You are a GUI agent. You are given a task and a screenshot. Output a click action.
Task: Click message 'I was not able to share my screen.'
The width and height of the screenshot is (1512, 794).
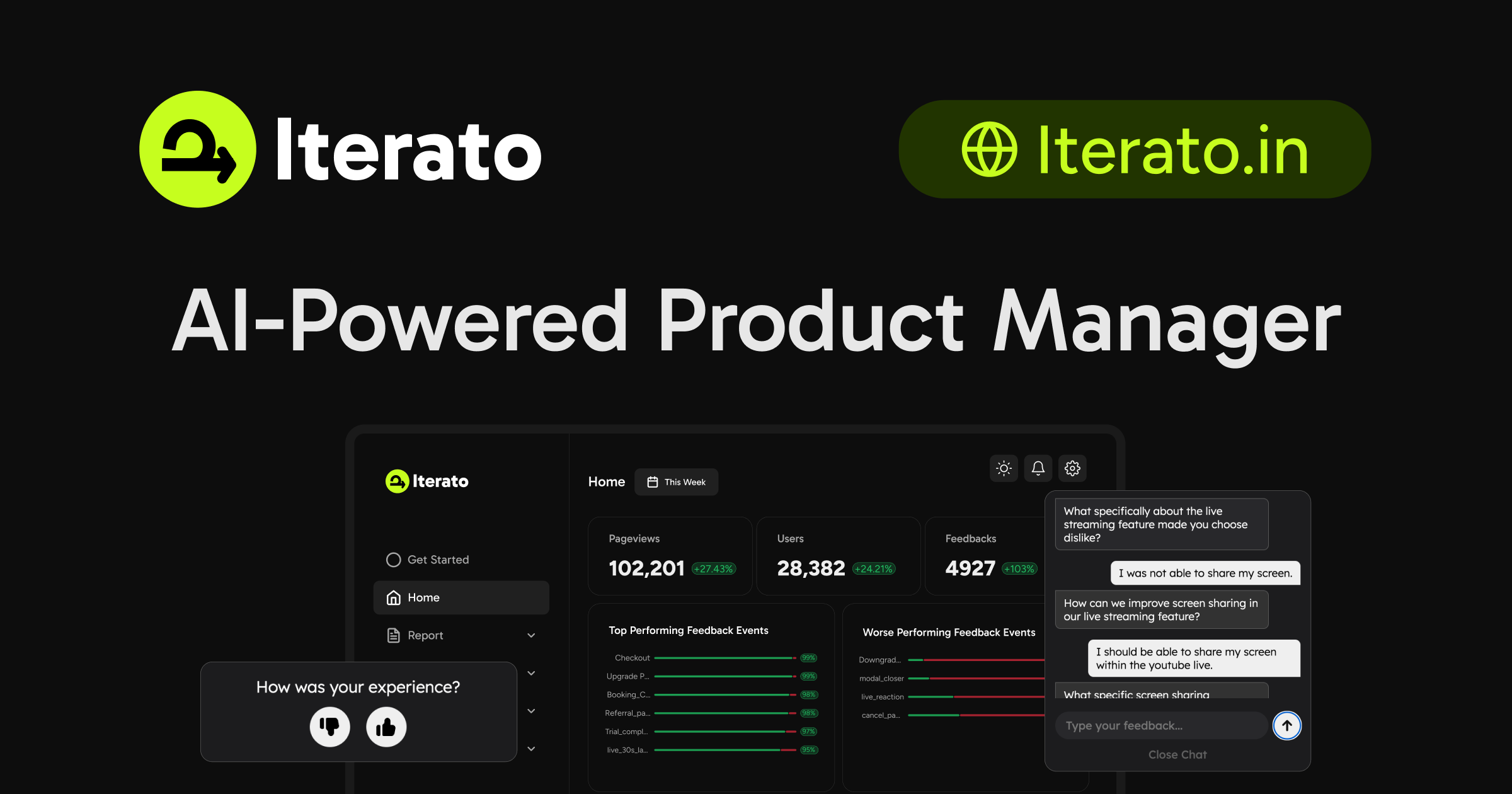point(1205,573)
